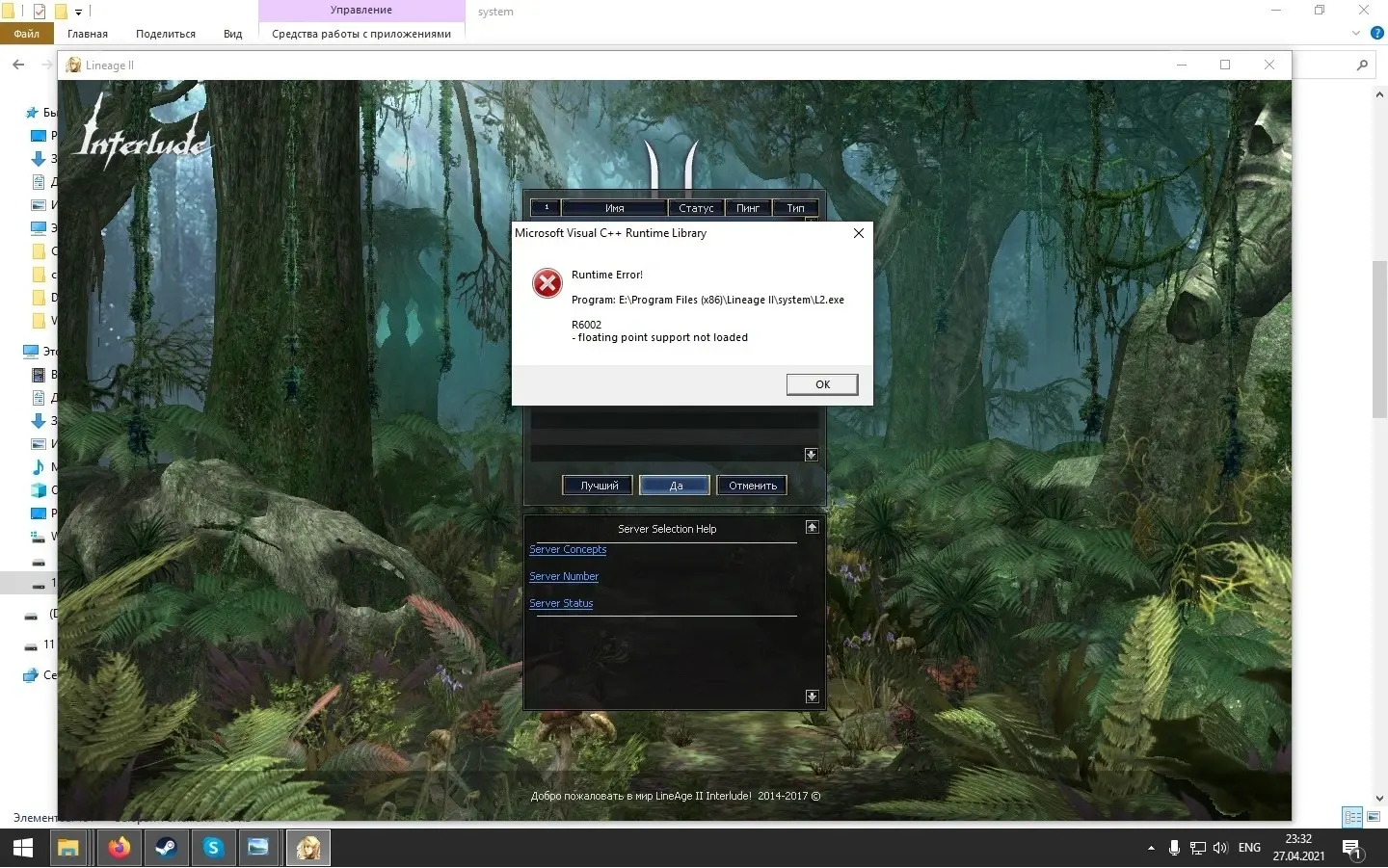Click the microphone tray icon

(1174, 849)
